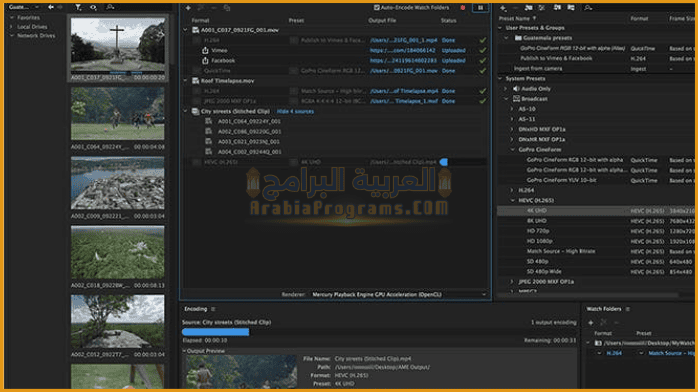698x392 pixels.
Task: Select the A002_C018_09228W aerial forest thumbnail
Action: click(118, 252)
